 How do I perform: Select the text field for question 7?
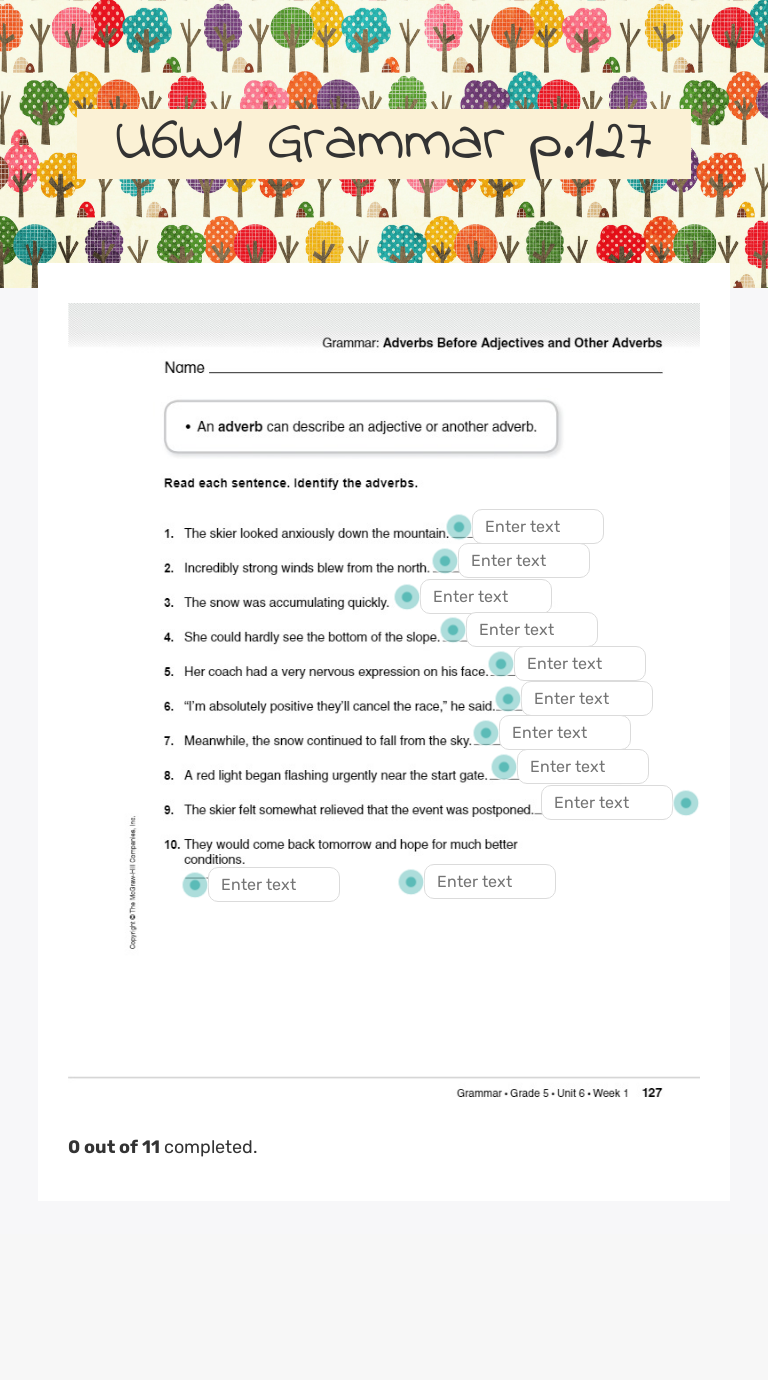[565, 732]
